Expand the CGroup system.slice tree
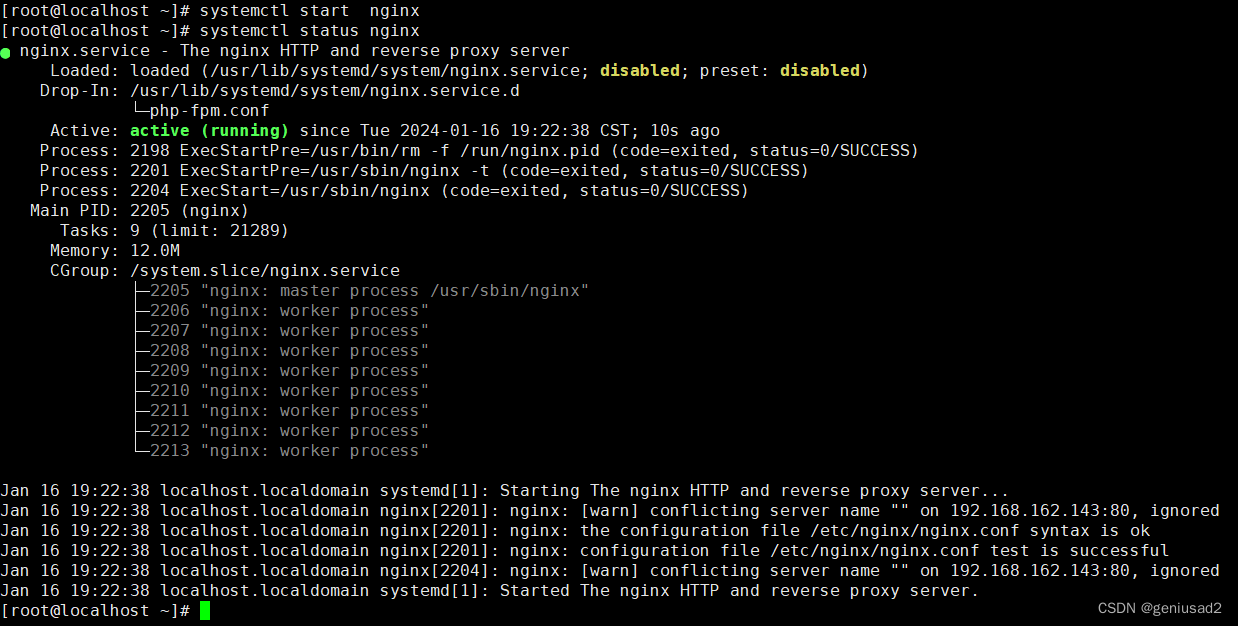Screen dimensions: 1238x626 [x=265, y=270]
